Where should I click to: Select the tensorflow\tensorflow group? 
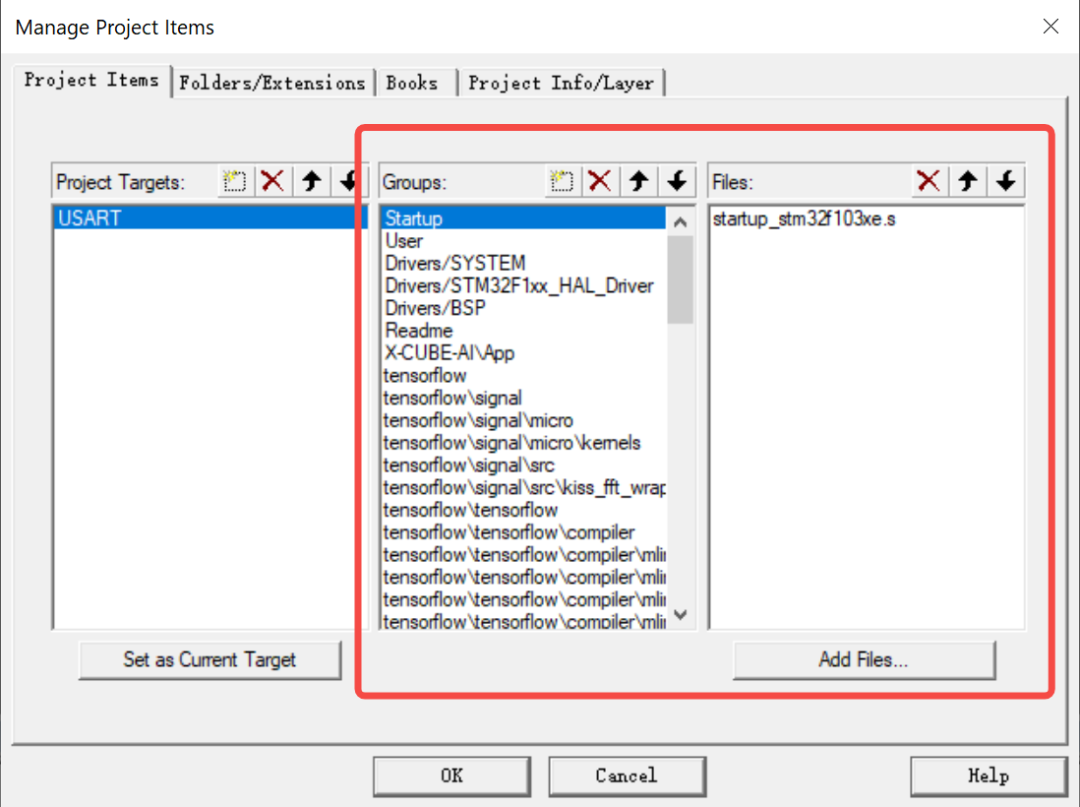pos(523,510)
